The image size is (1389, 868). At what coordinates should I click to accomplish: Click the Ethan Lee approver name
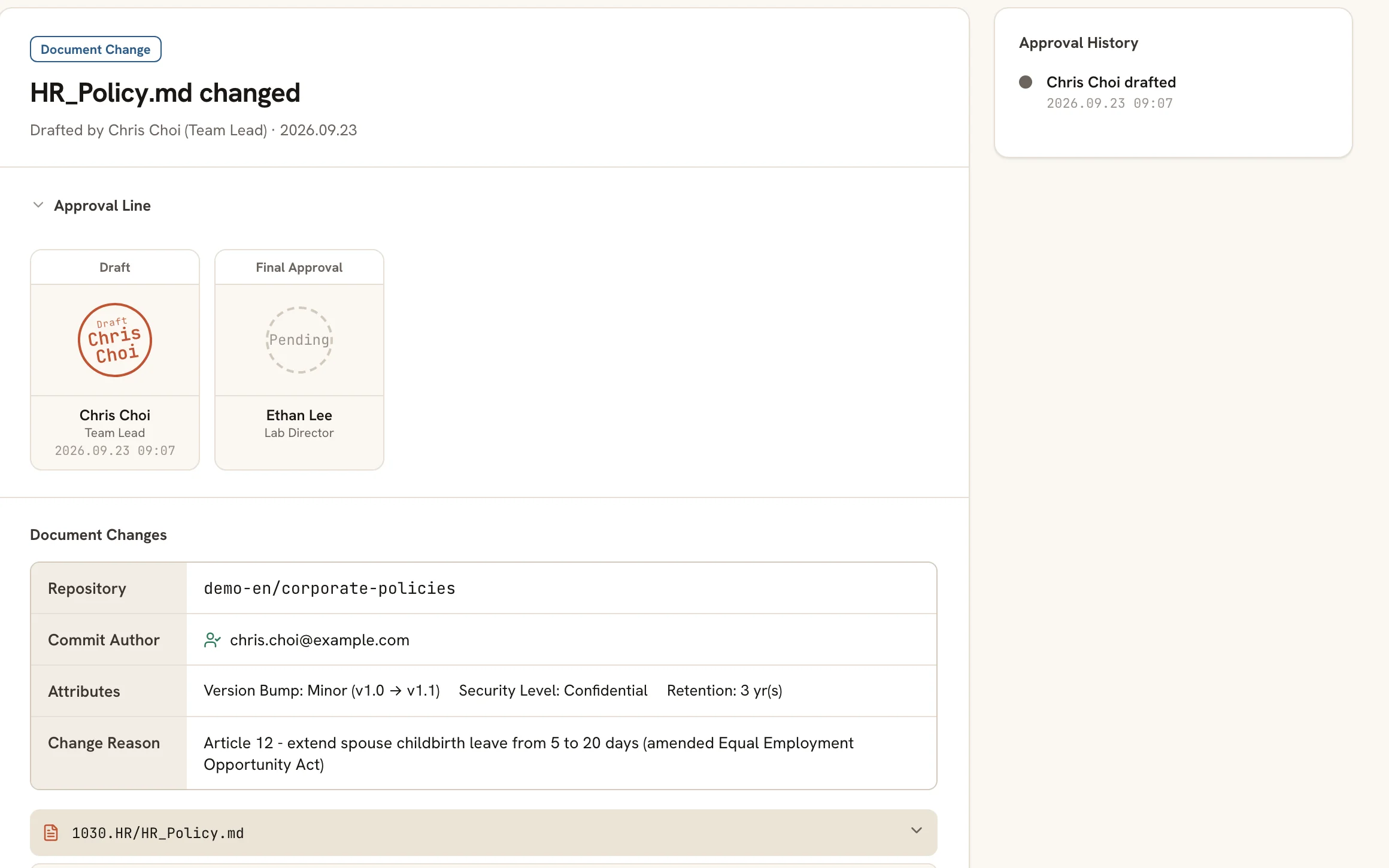click(x=299, y=415)
